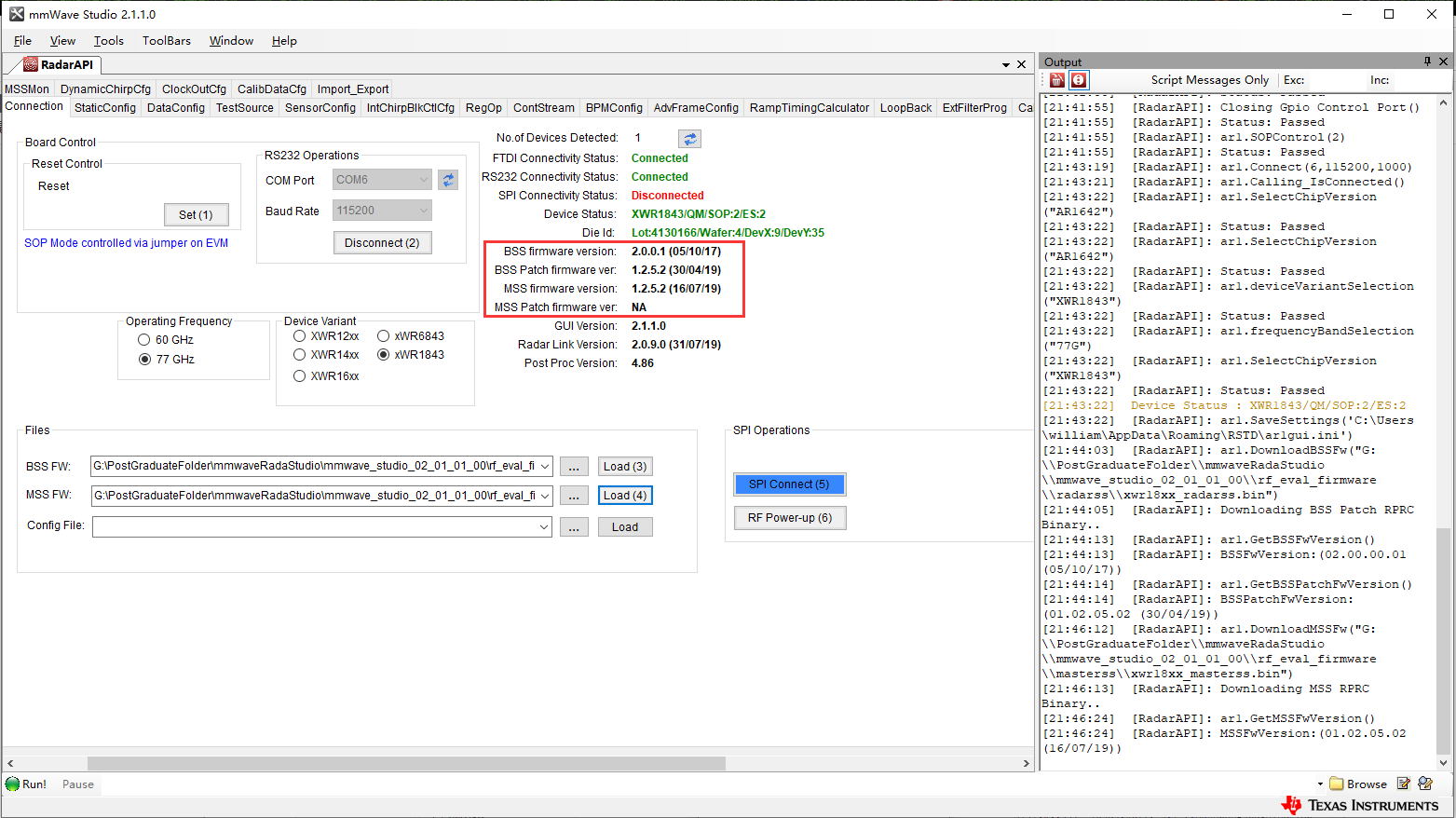Browse for Config File with ellipsis
Screen dimensions: 1456x818
(574, 527)
